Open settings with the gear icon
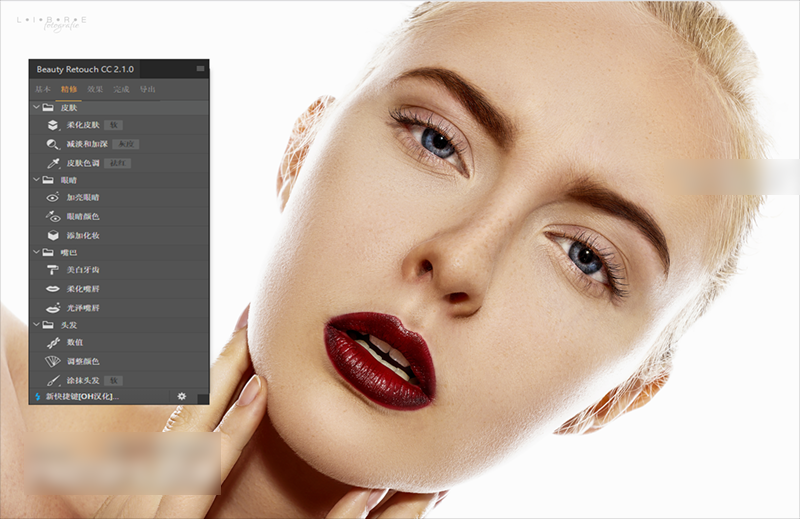 point(181,396)
